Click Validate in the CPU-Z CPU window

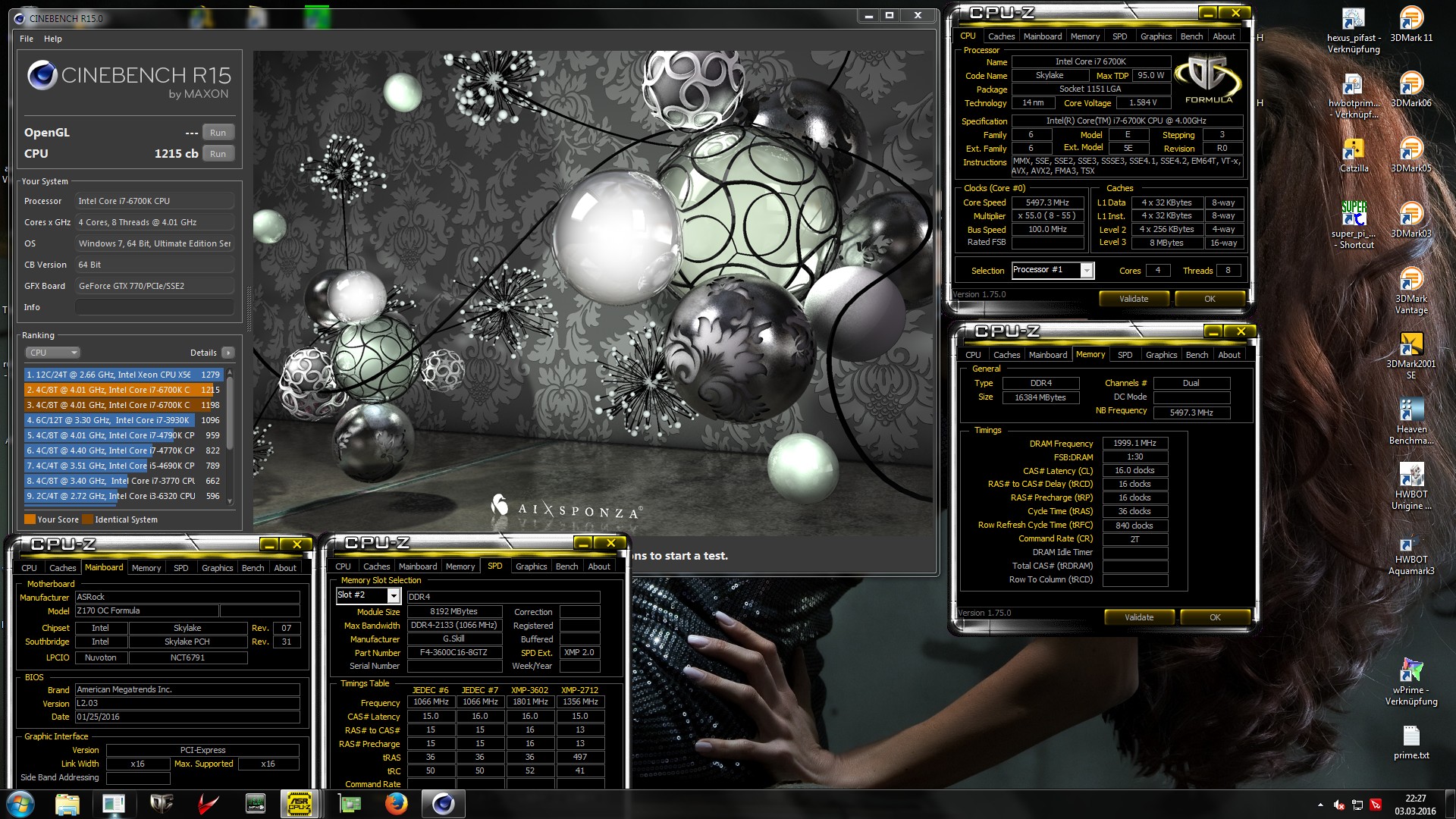[x=1134, y=299]
